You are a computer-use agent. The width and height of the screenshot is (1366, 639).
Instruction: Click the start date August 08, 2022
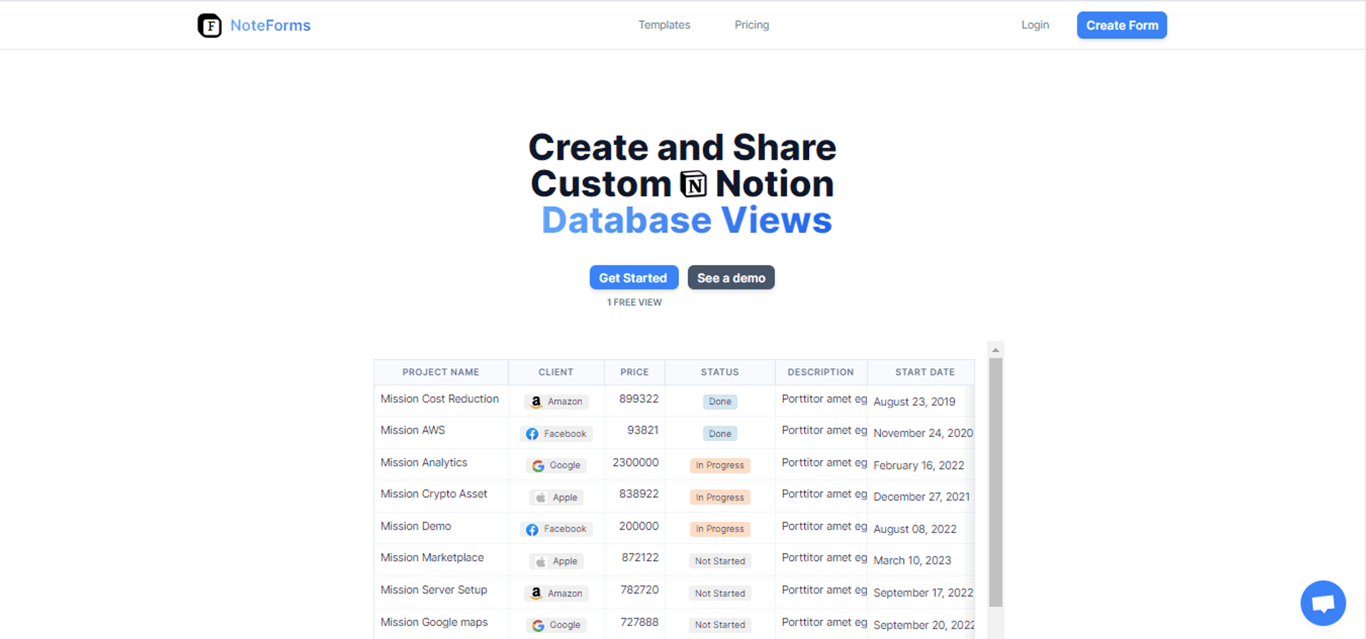click(x=915, y=530)
